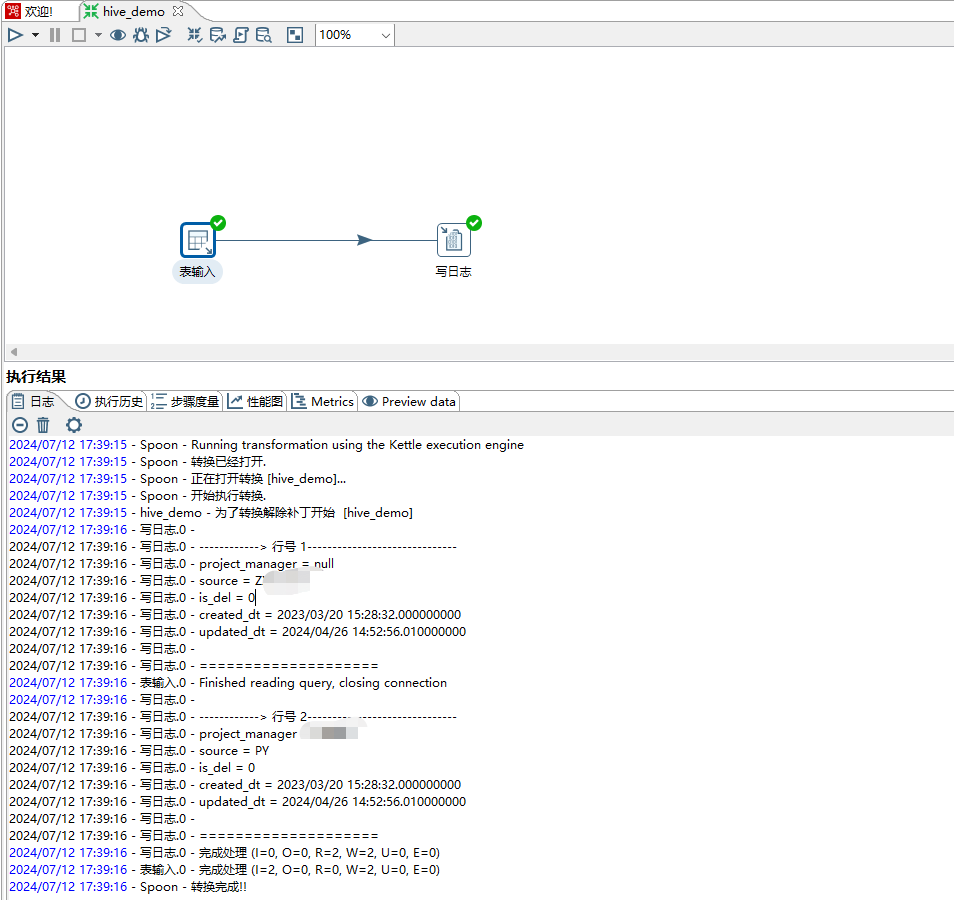Image resolution: width=954 pixels, height=900 pixels.
Task: Preview the transformation with the eye icon
Action: [x=117, y=35]
